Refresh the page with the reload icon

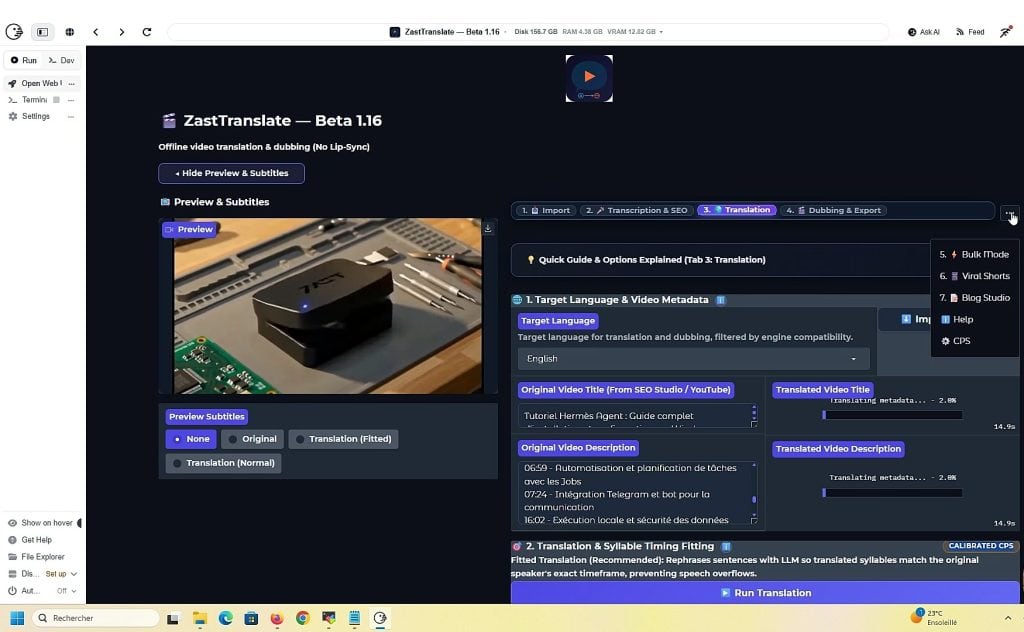pos(147,31)
